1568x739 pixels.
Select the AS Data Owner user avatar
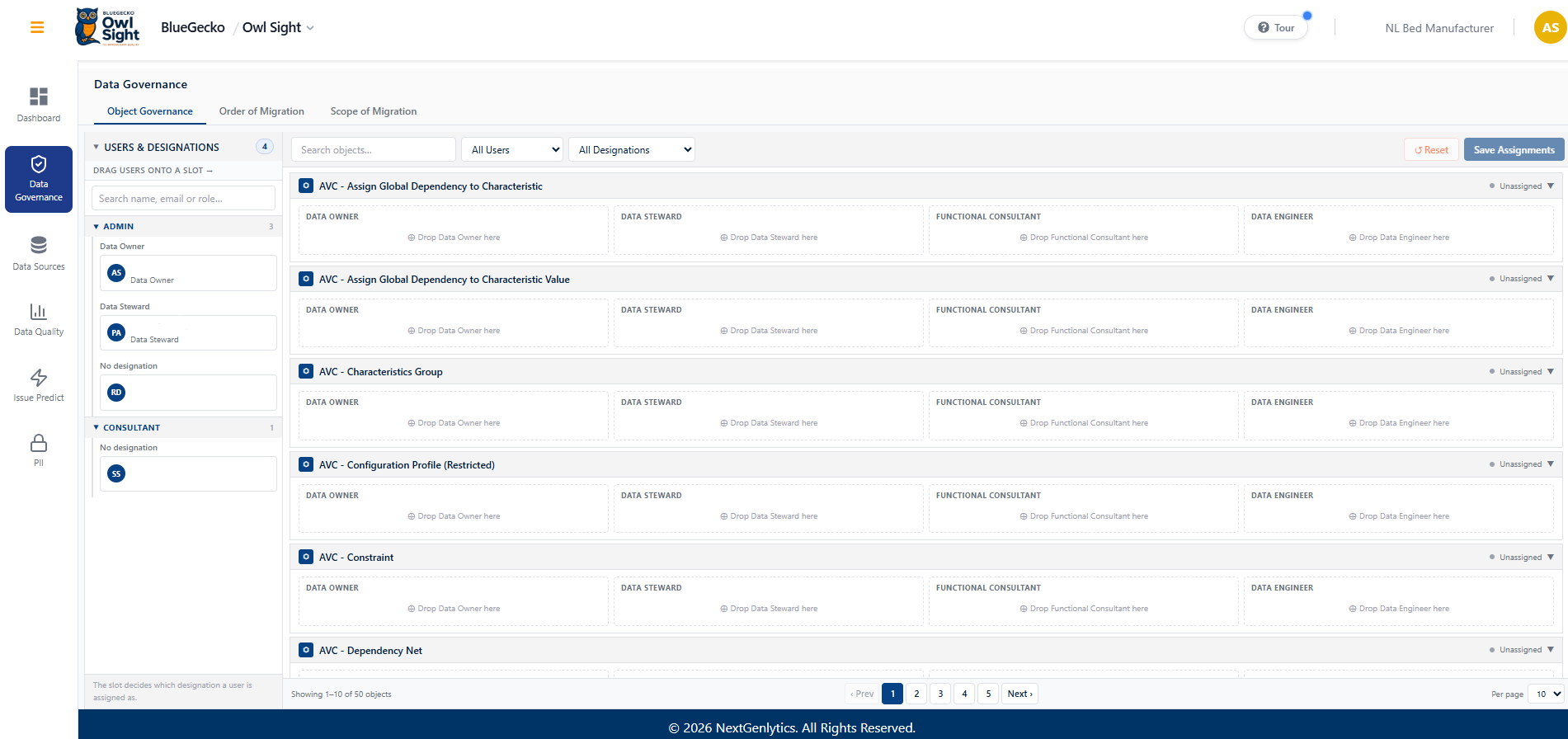click(x=116, y=273)
